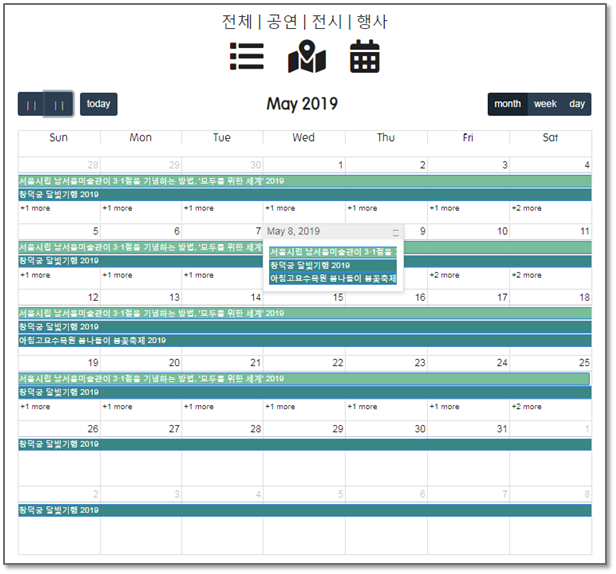
Task: Expand '+1 more' under May 23
Action: coord(362,407)
